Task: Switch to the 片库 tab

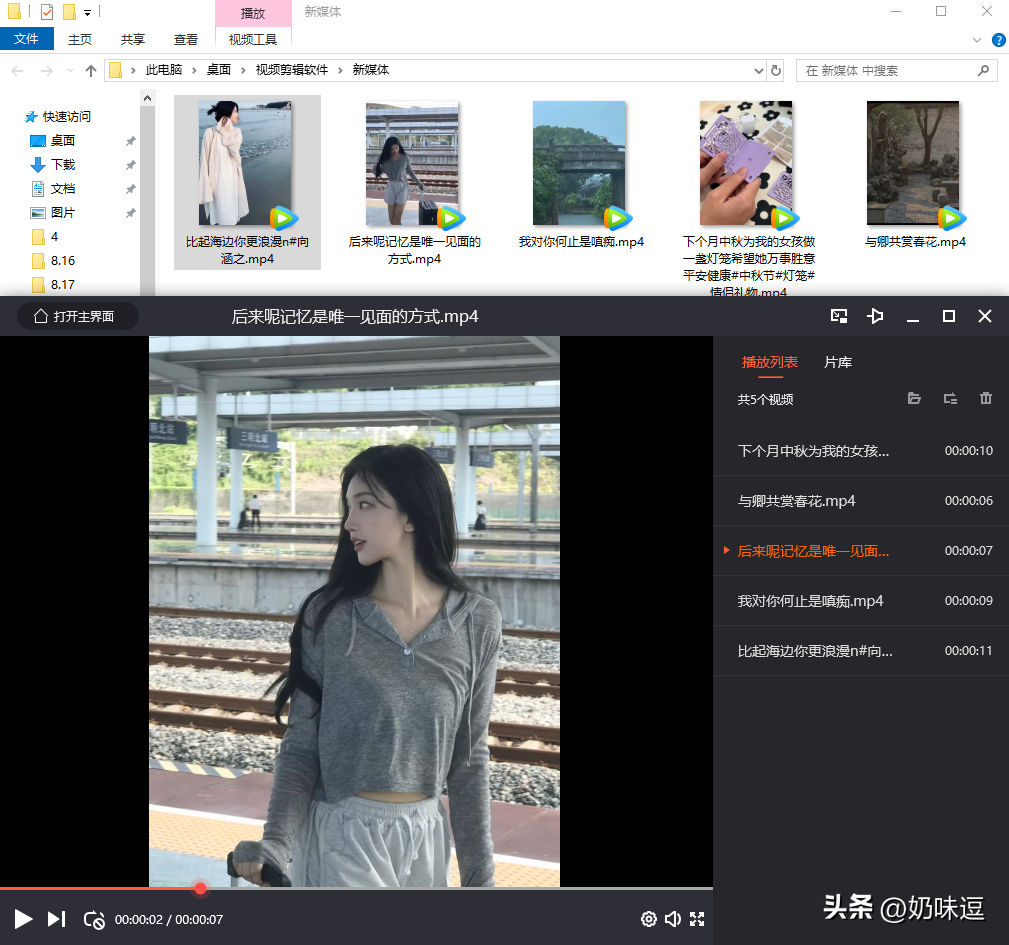Action: pyautogui.click(x=838, y=362)
